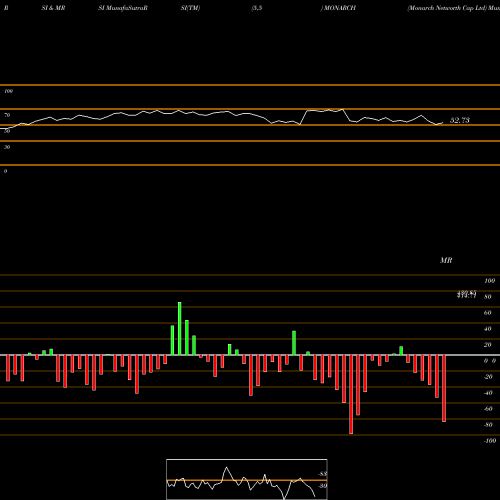Click the -80 label on the MR axis
500x500 pixels.
pyautogui.click(x=488, y=425)
